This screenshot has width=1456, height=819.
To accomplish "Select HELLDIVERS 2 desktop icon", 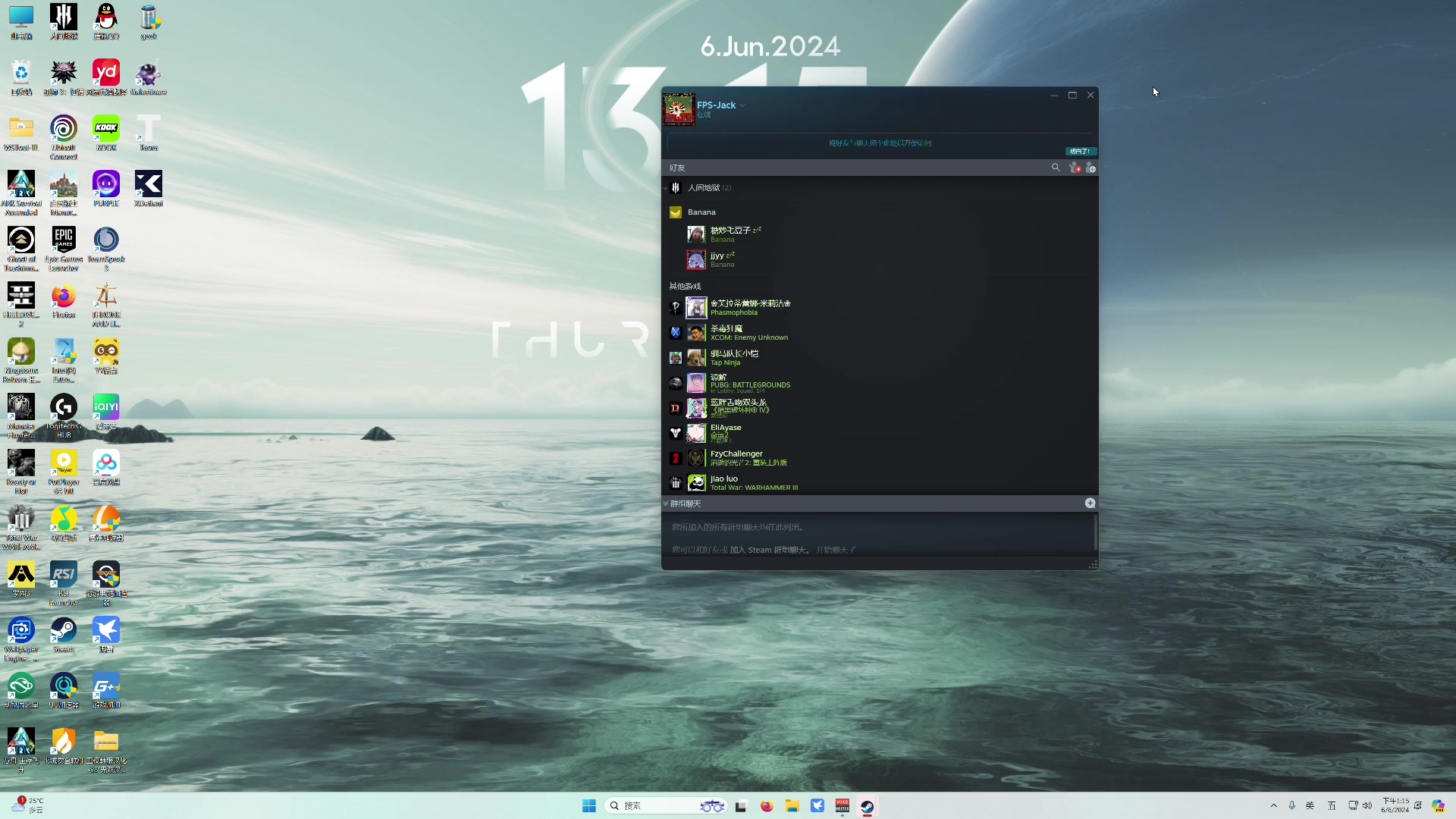I will pyautogui.click(x=21, y=304).
